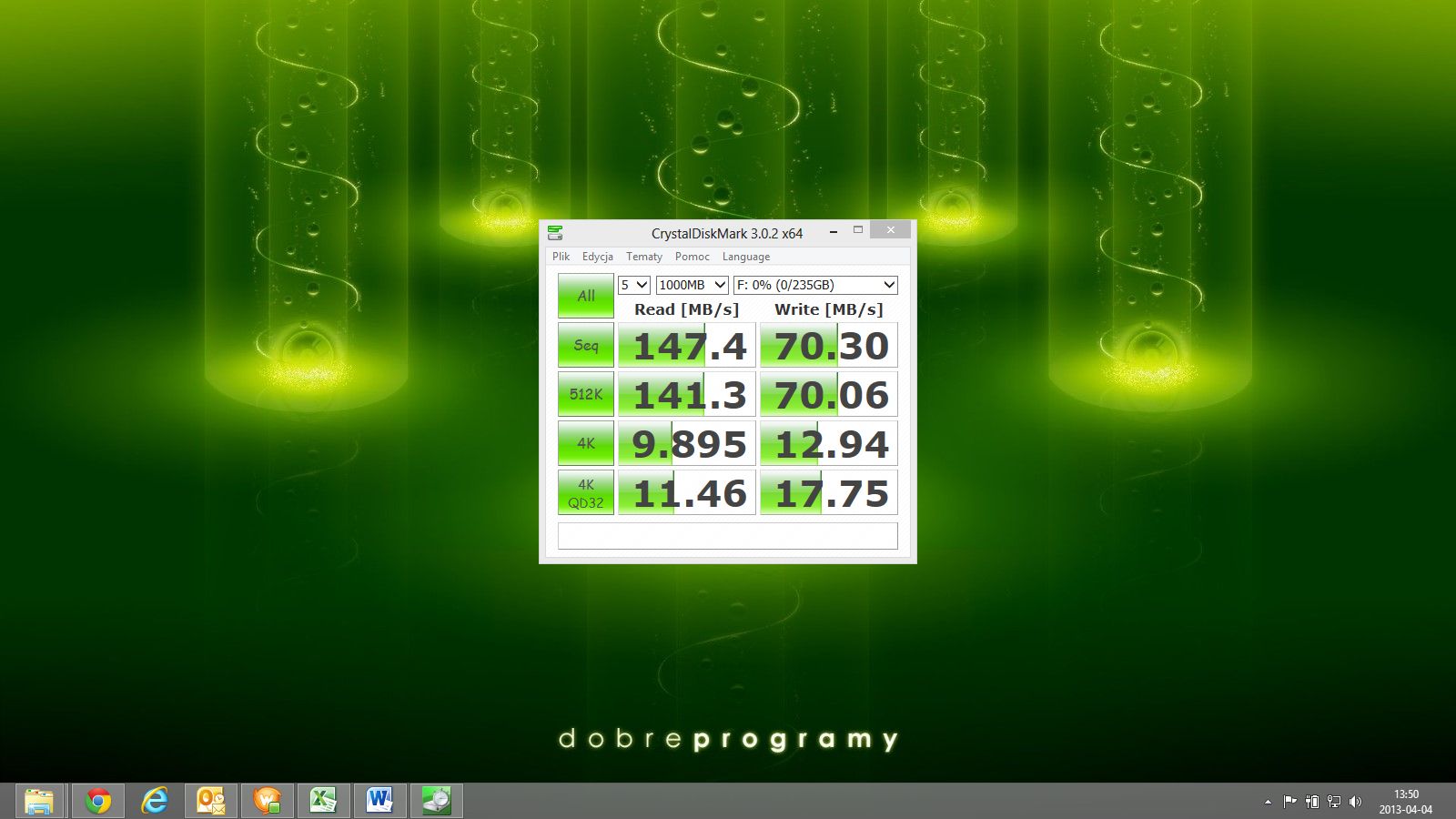
Task: Open File Explorer from the taskbar
Action: tap(39, 801)
